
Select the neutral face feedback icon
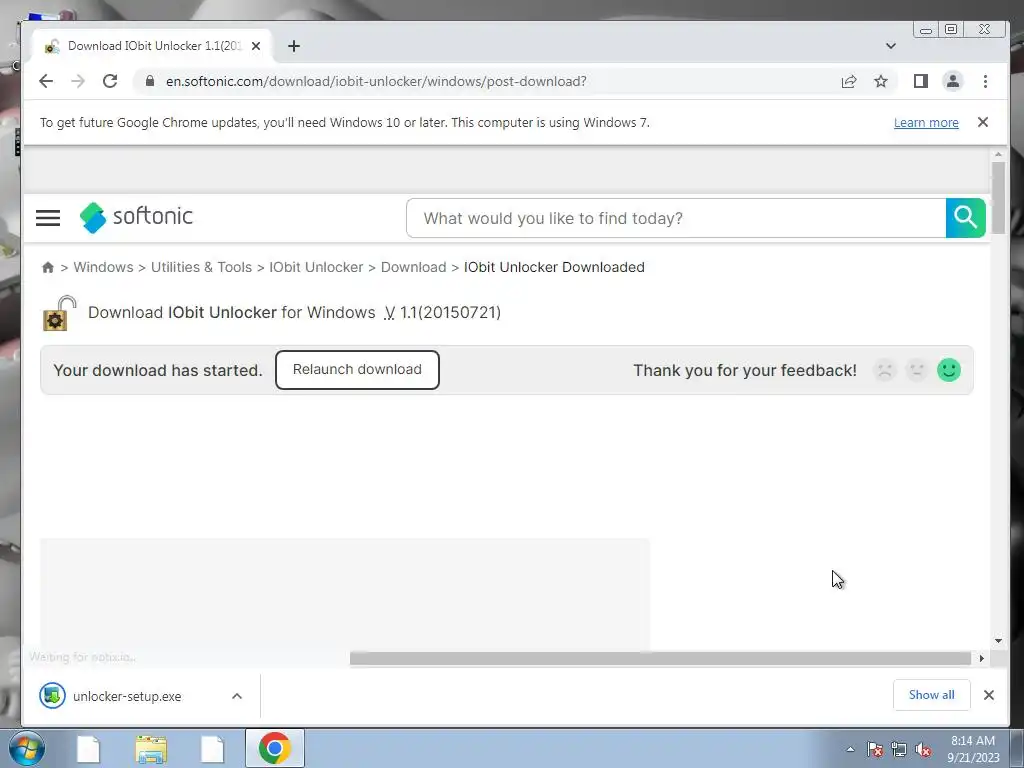point(917,370)
